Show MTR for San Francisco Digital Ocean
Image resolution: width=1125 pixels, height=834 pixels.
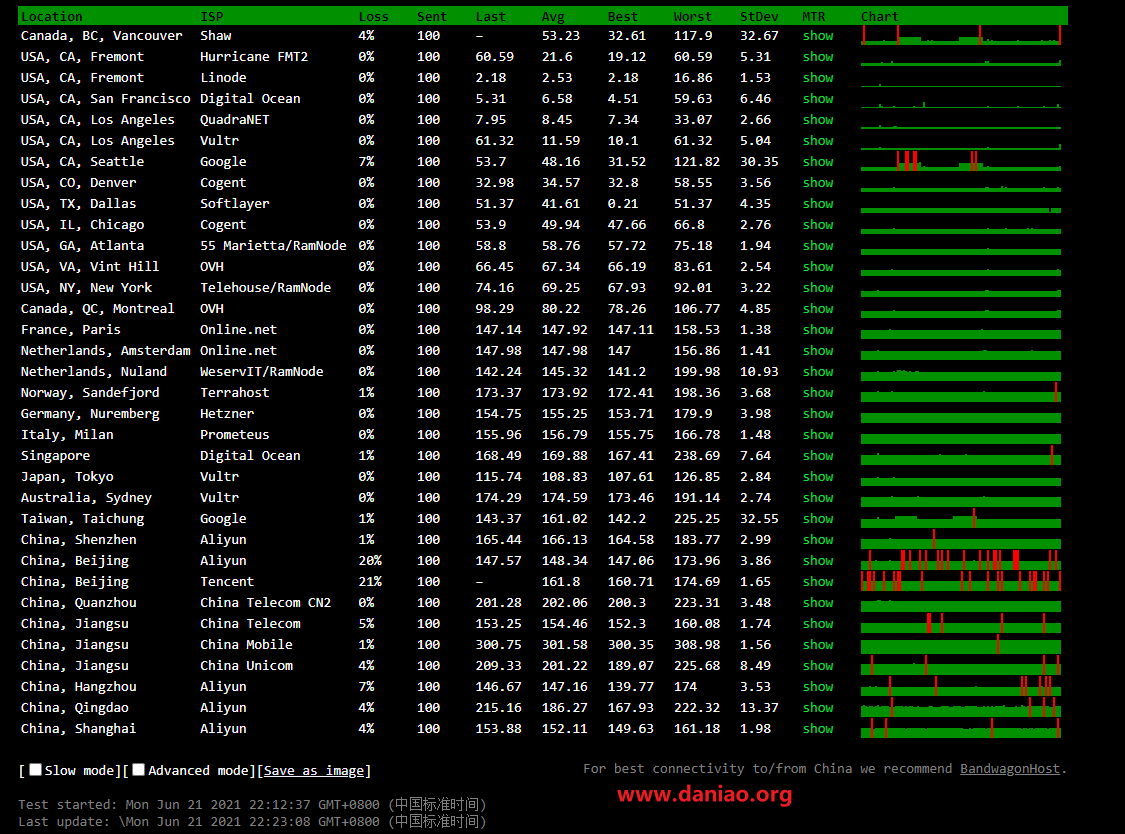click(x=818, y=98)
